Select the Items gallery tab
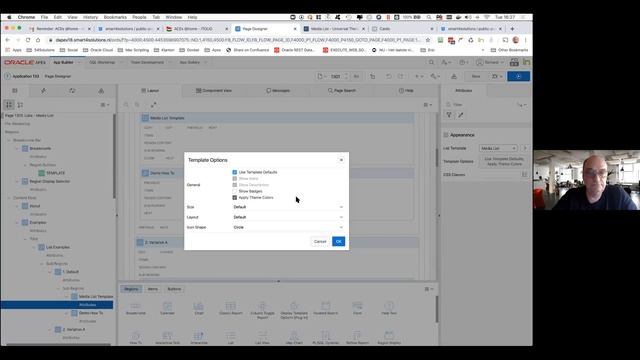 pyautogui.click(x=153, y=289)
